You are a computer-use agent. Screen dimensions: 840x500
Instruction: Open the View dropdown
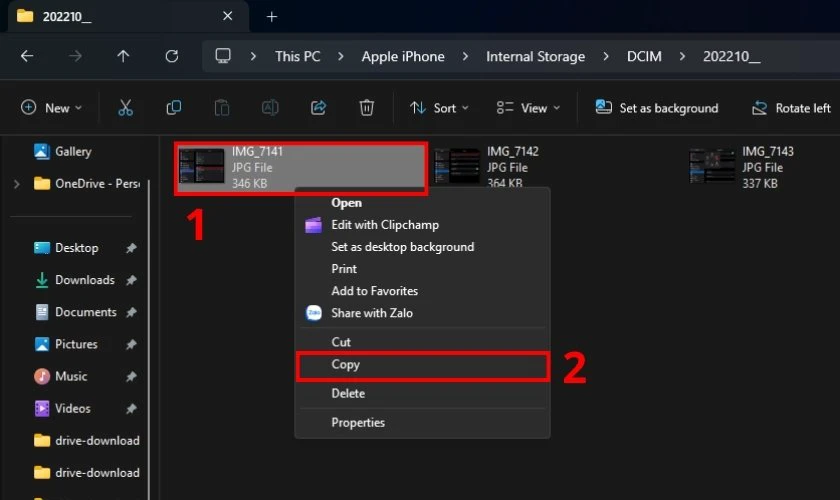(x=528, y=108)
